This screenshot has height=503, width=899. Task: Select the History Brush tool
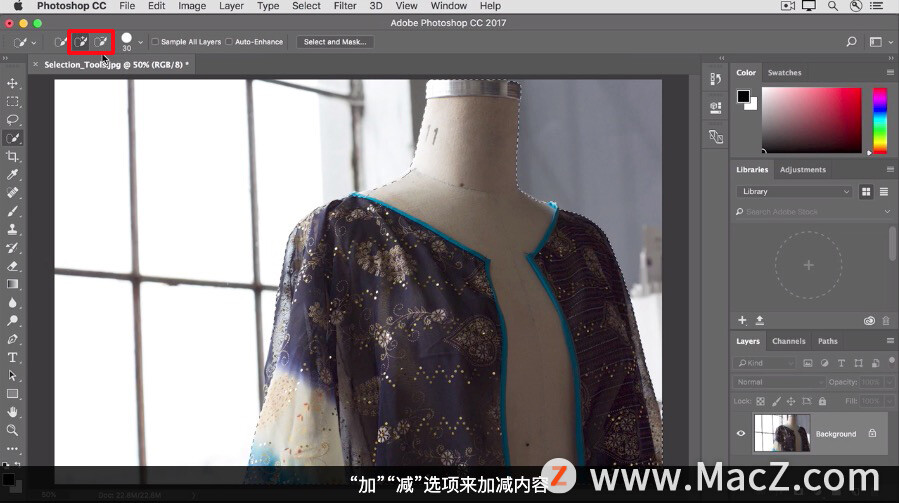12,248
